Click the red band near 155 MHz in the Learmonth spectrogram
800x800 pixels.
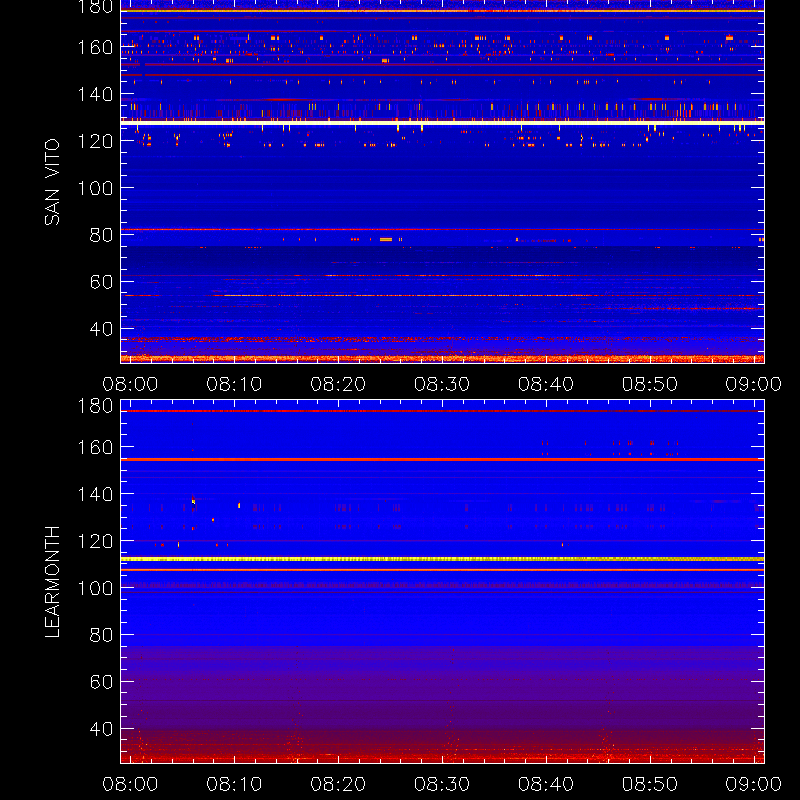(x=442, y=460)
